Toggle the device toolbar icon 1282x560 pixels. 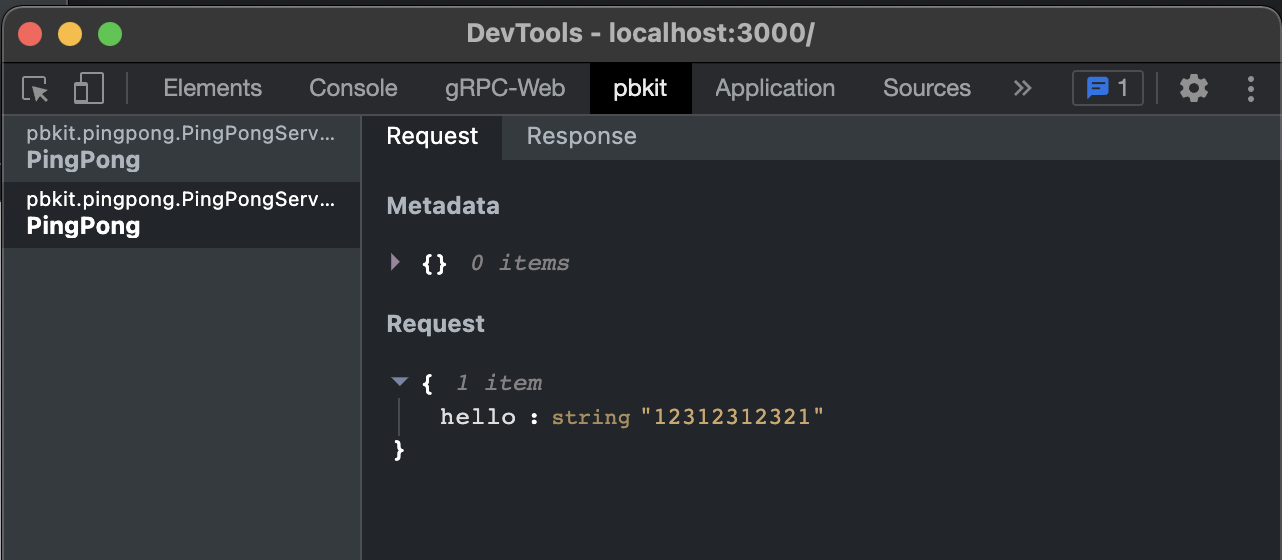click(89, 89)
